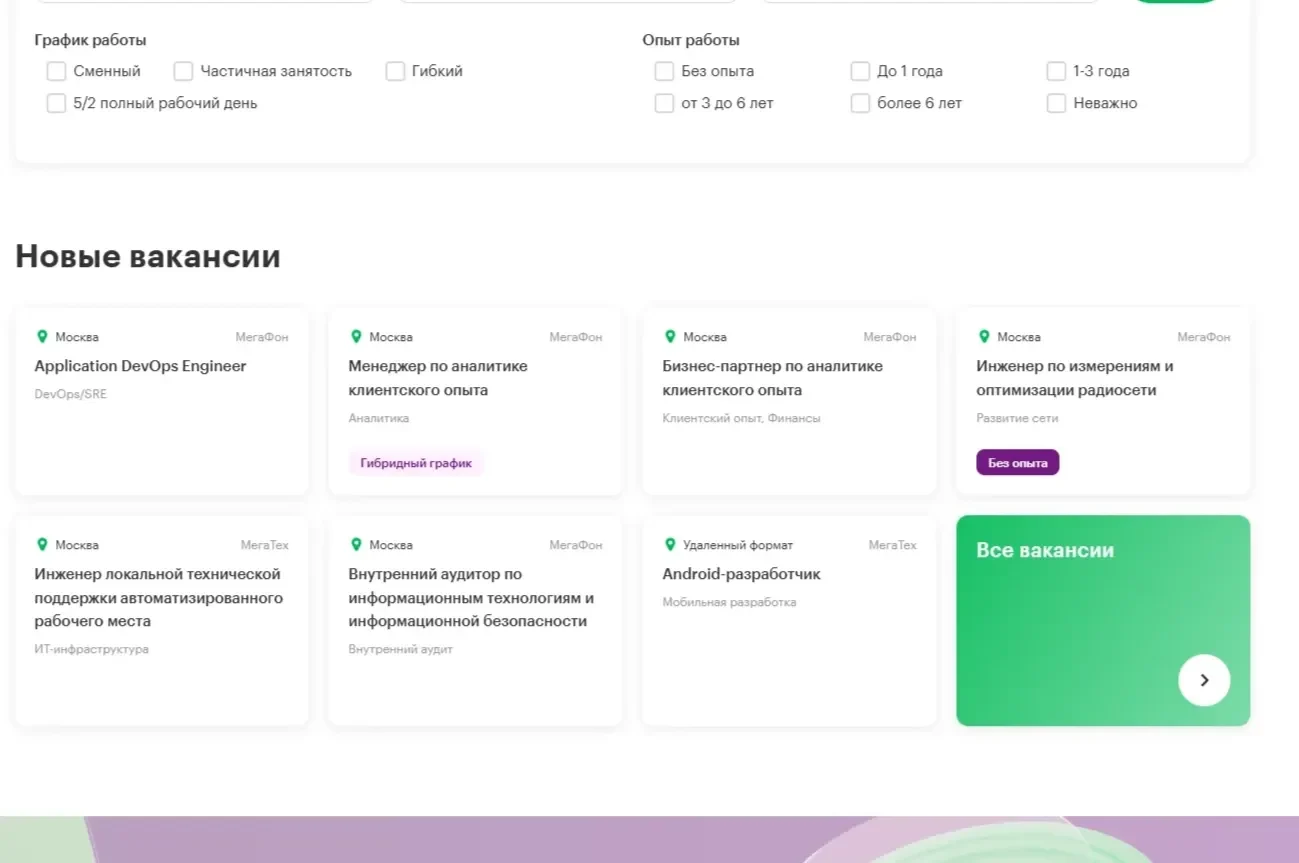The width and height of the screenshot is (1299, 863).
Task: Click the Аналитика category text
Action: (379, 418)
